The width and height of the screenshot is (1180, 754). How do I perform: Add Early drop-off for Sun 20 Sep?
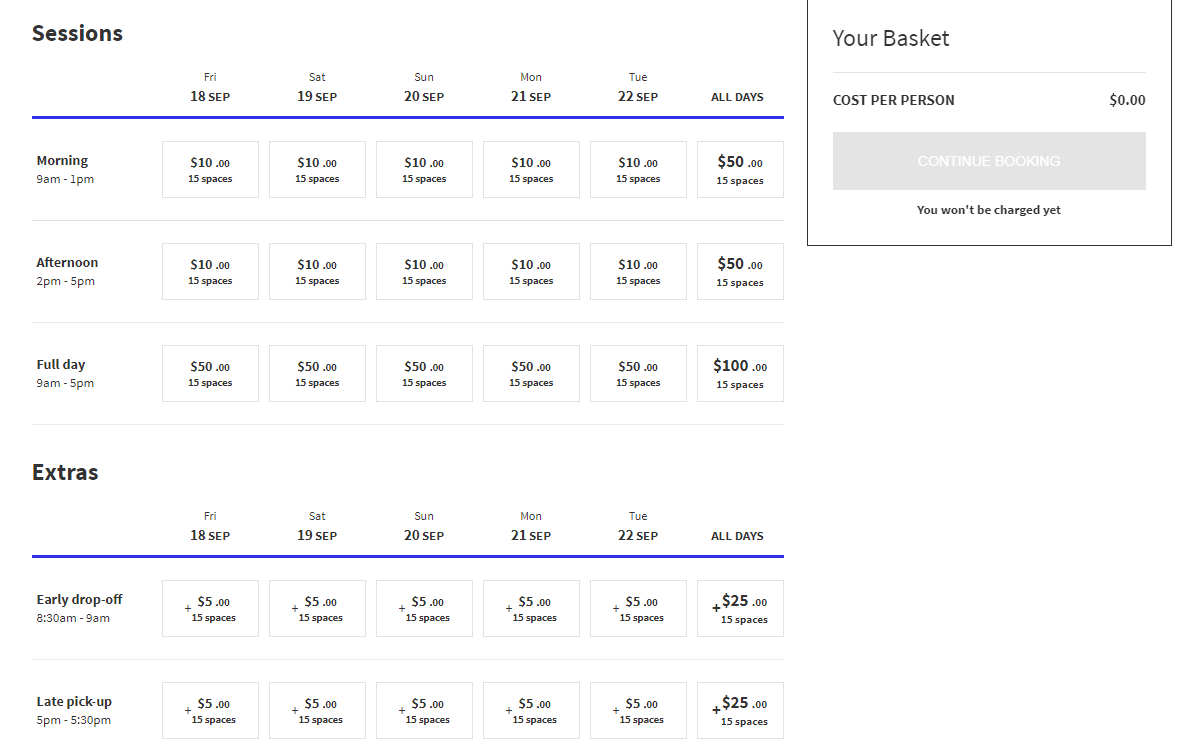[424, 609]
